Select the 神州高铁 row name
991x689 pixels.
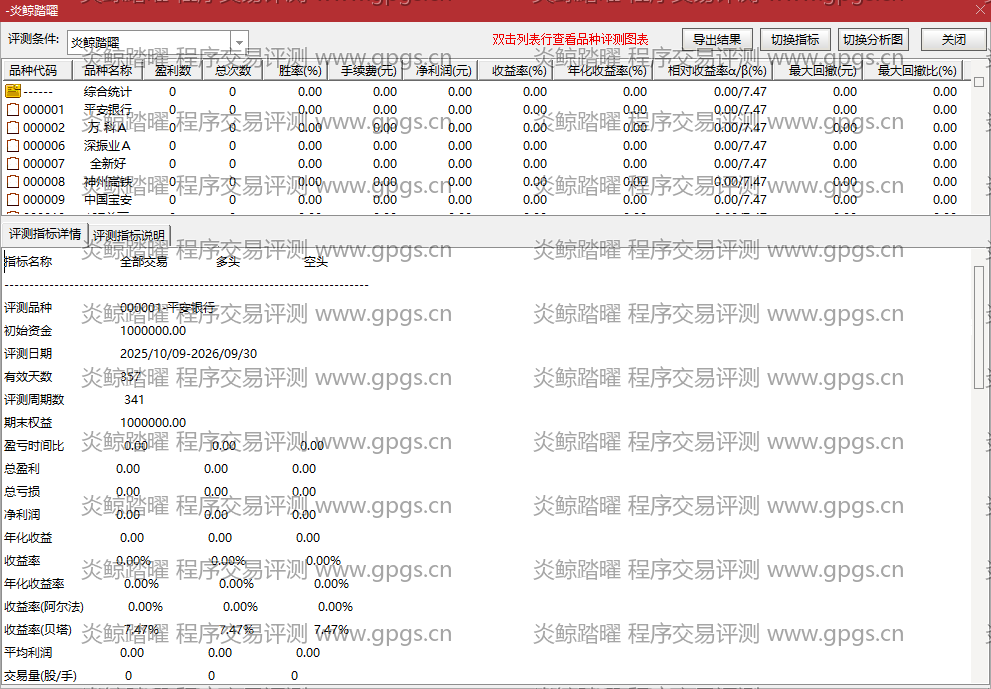pos(107,181)
